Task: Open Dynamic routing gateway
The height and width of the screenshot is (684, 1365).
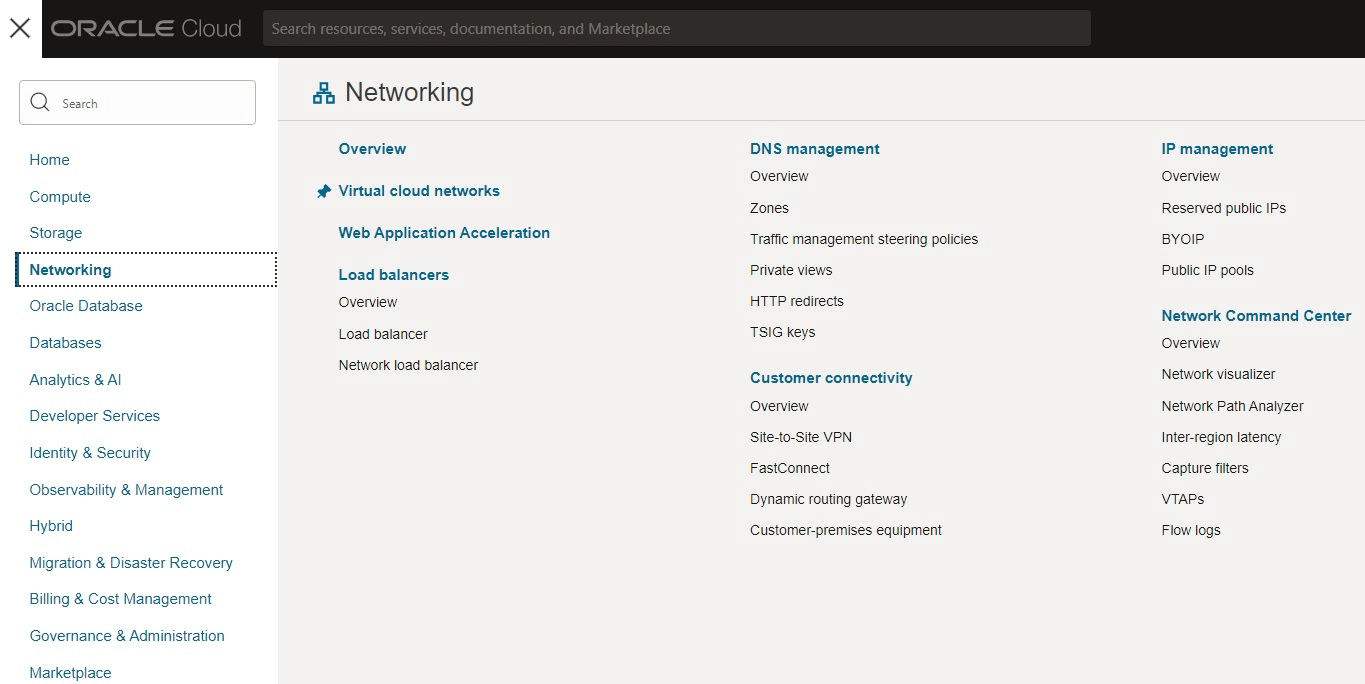Action: coord(829,499)
